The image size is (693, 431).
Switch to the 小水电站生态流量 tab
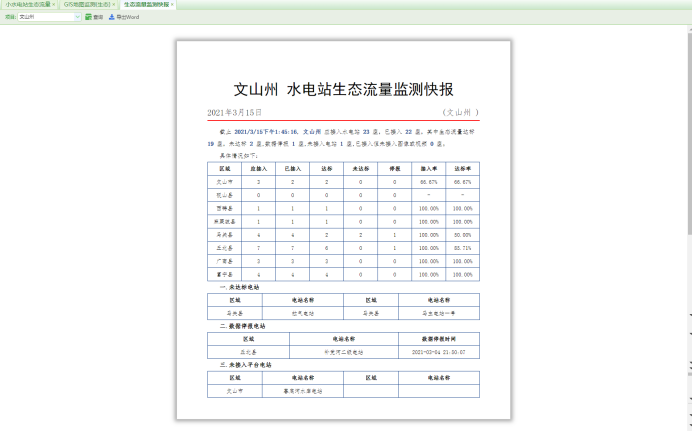click(x=27, y=5)
